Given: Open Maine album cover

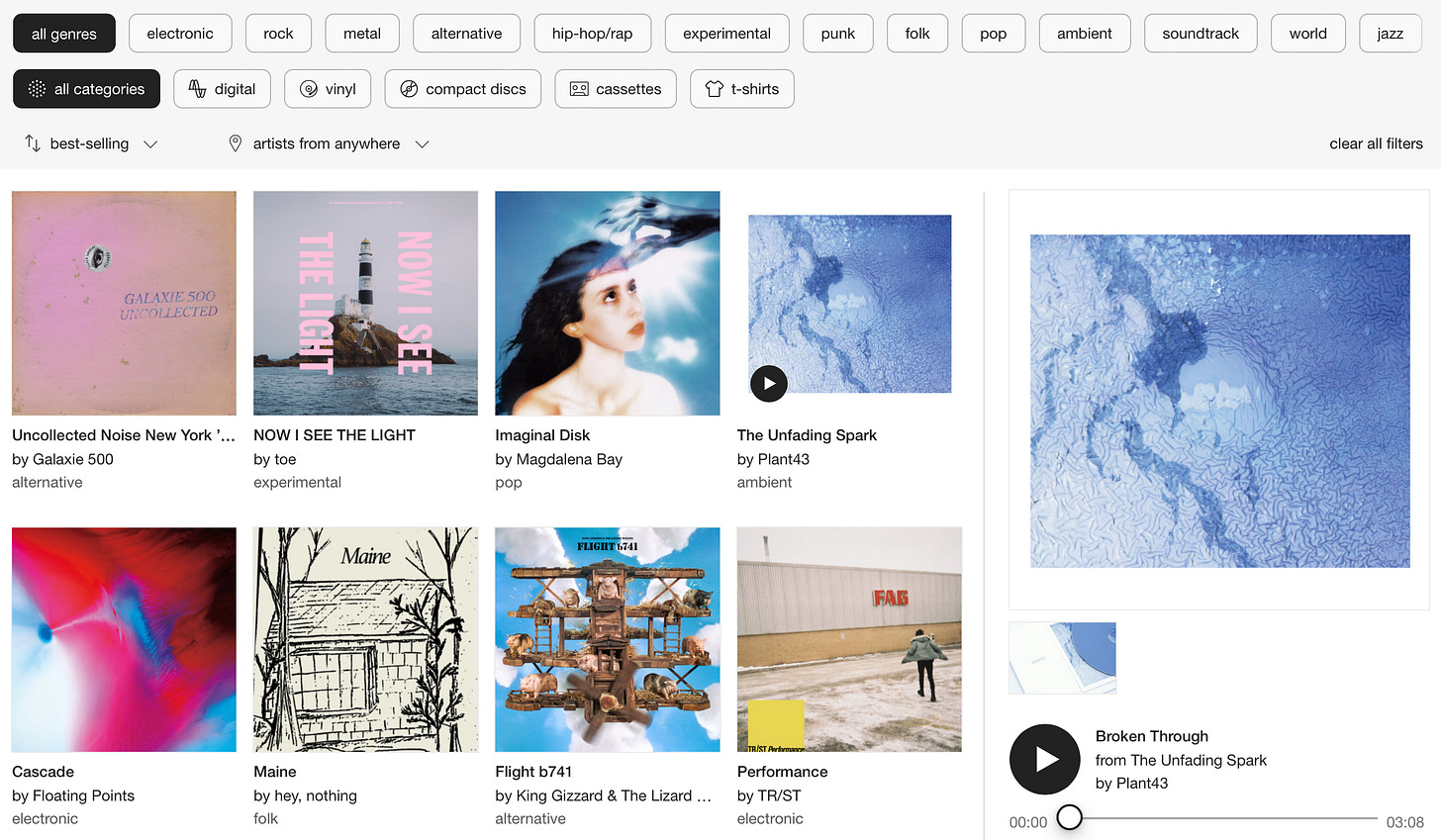Looking at the screenshot, I should point(365,639).
